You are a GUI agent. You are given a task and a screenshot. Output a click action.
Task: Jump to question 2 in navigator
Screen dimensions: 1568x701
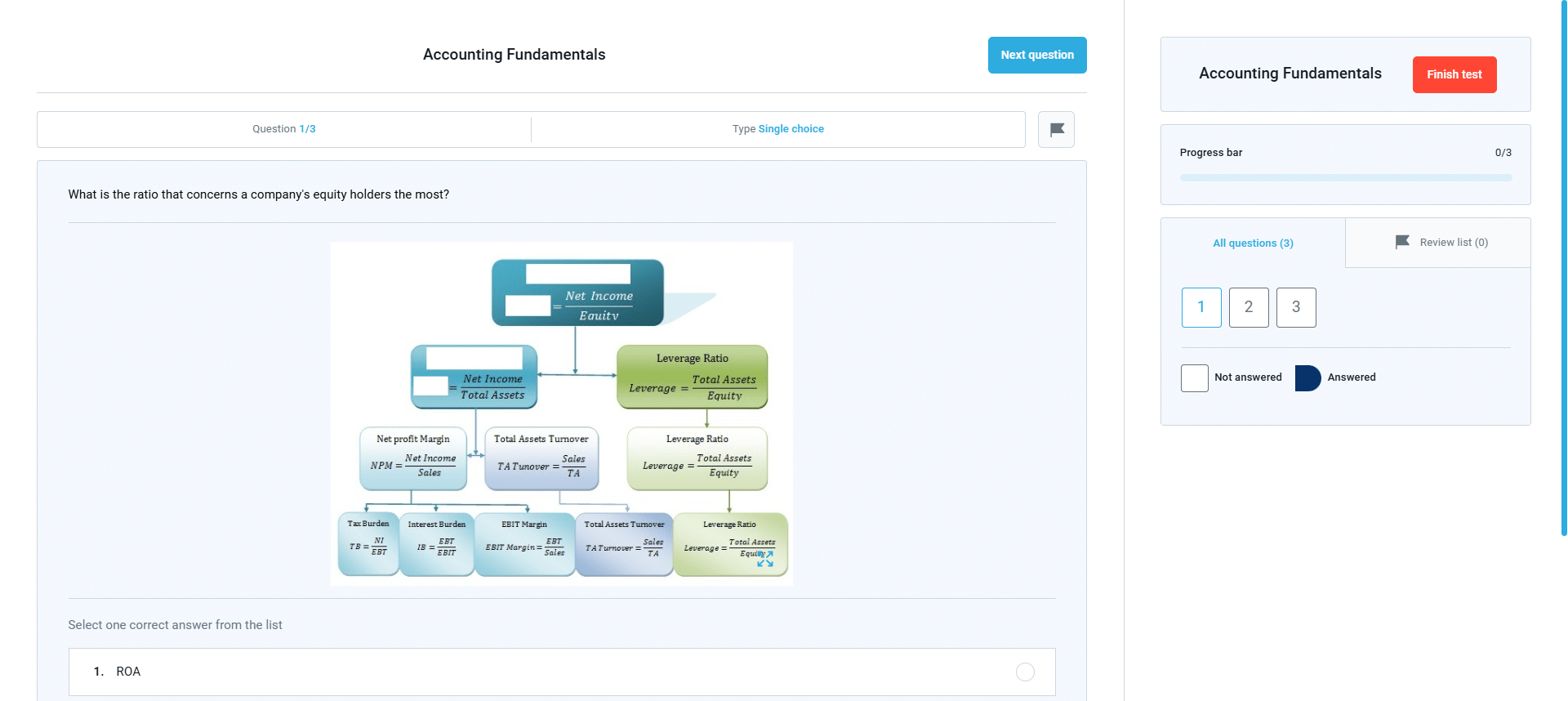1249,307
